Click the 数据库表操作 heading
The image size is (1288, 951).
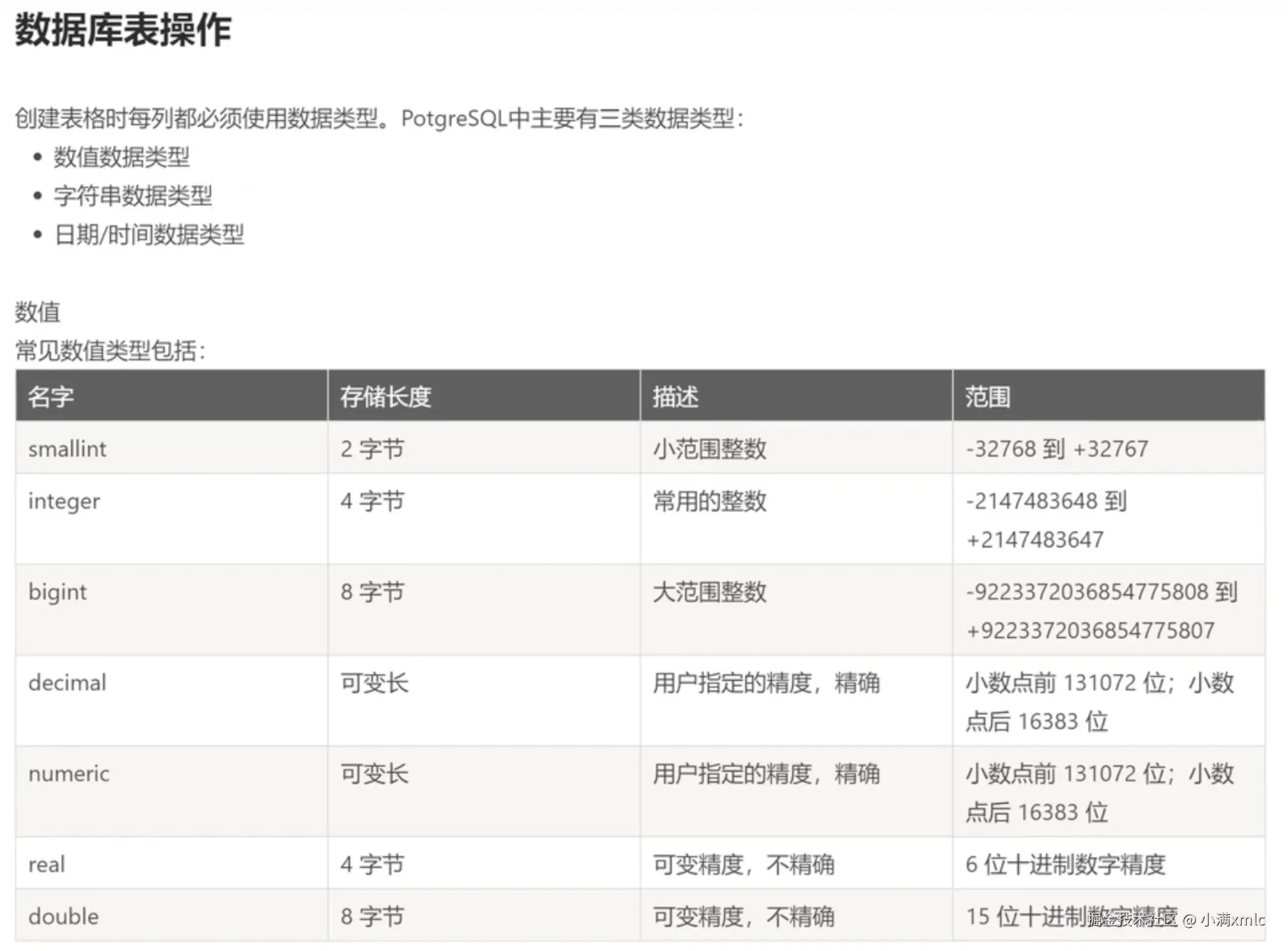pyautogui.click(x=123, y=30)
